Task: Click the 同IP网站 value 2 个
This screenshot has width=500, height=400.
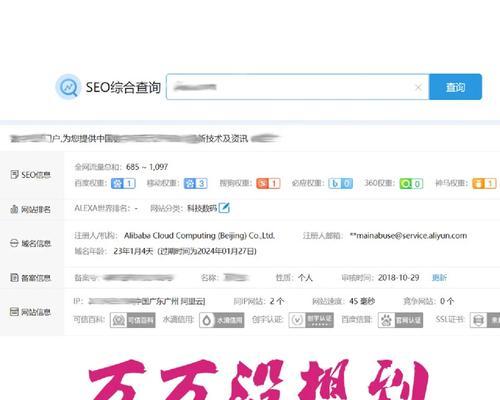Action: [277, 301]
